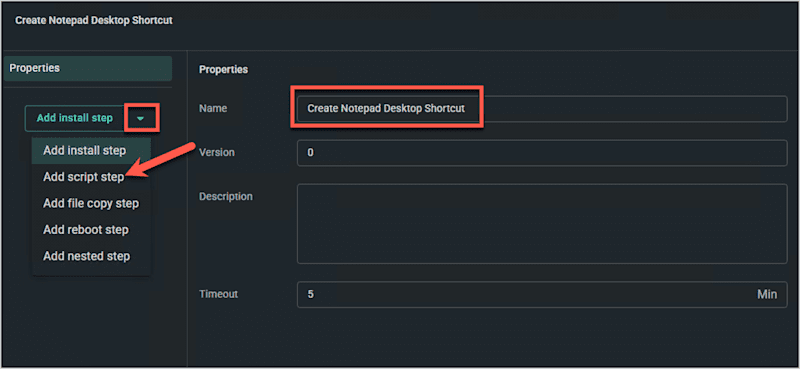Click the Timeout field label

tap(218, 294)
